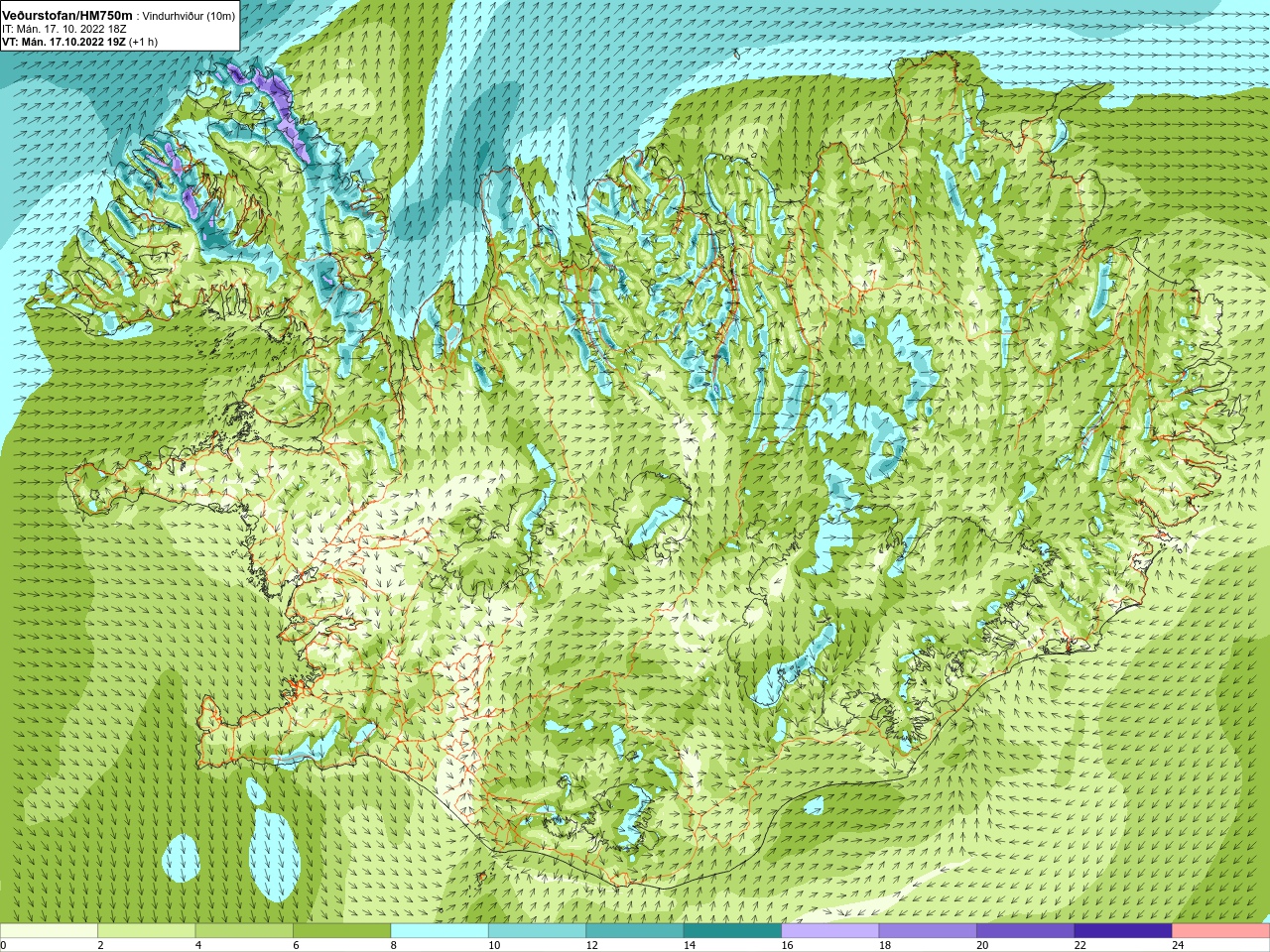
Task: Click the legend tick label '20'
Action: pos(982,945)
